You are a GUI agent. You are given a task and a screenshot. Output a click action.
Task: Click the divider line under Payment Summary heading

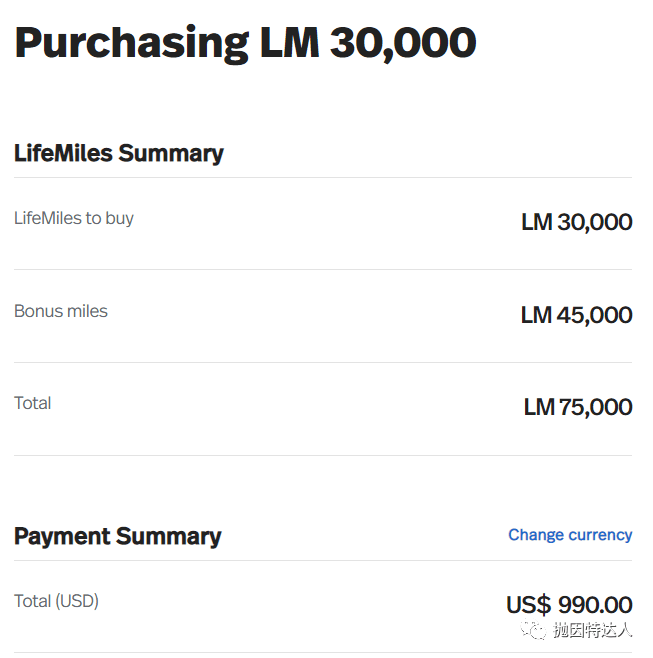click(323, 561)
